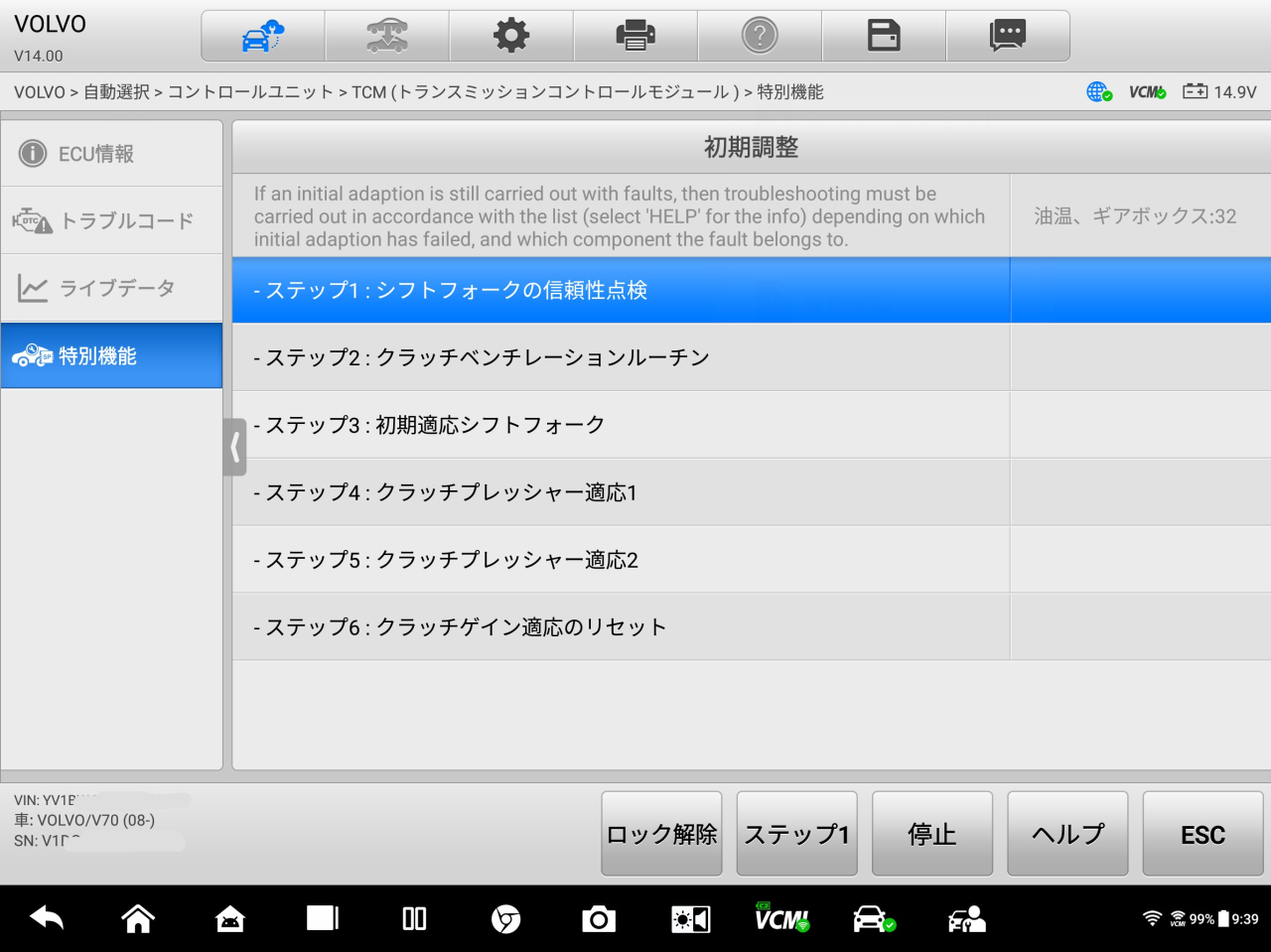Image resolution: width=1271 pixels, height=952 pixels.
Task: Click the cloud vehicle diagnostics toolbar icon
Action: [263, 37]
